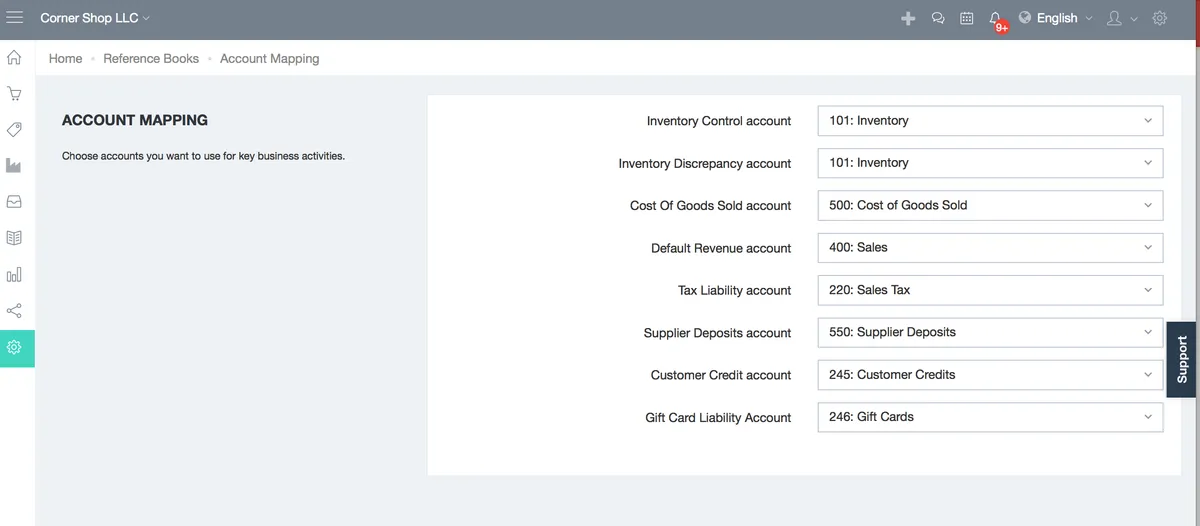The width and height of the screenshot is (1200, 526).
Task: Open the Corner Shop LLC company menu
Action: click(95, 18)
